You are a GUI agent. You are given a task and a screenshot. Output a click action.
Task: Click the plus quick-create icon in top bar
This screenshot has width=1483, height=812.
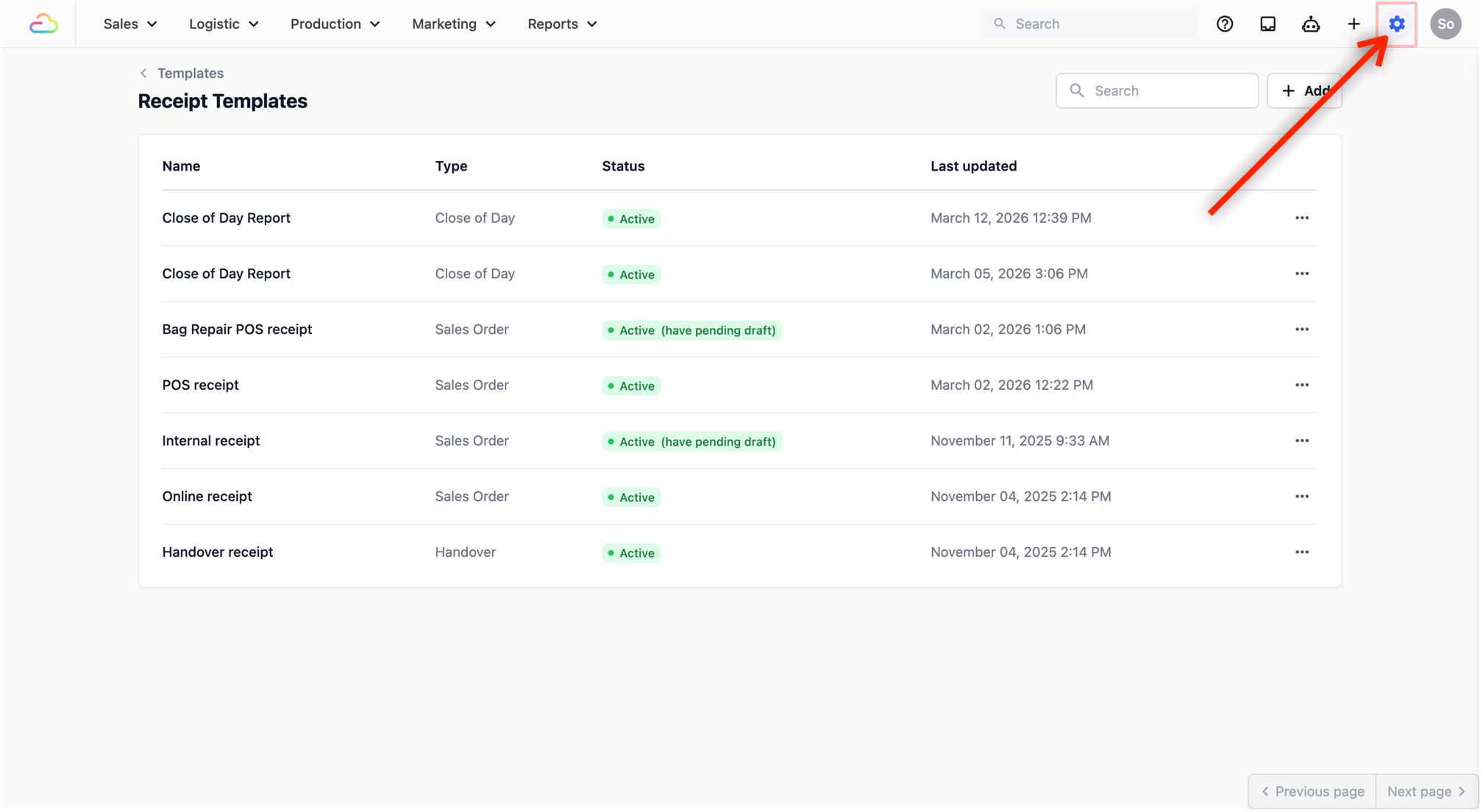coord(1354,24)
